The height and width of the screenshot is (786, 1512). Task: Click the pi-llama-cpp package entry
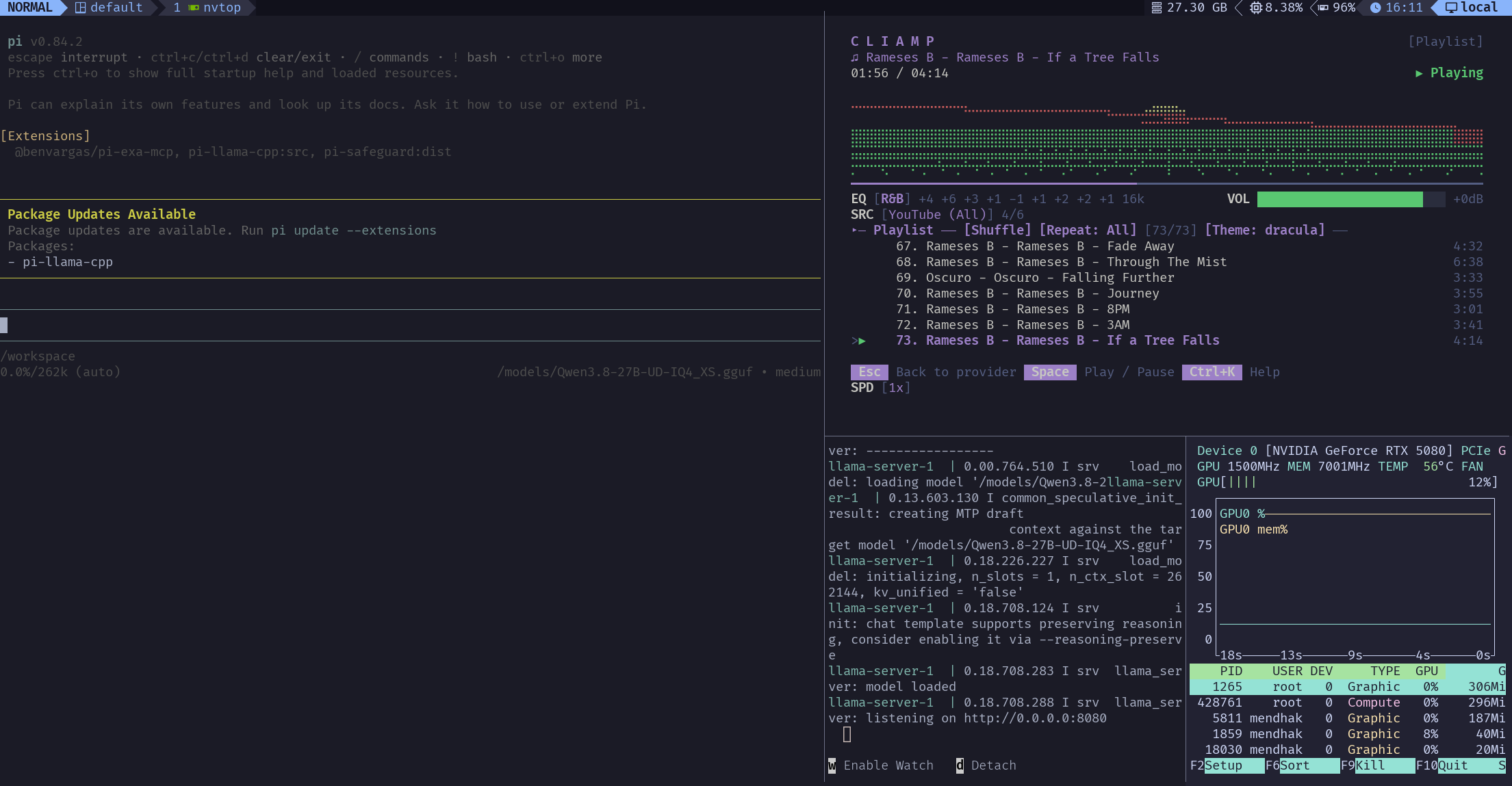tap(68, 262)
